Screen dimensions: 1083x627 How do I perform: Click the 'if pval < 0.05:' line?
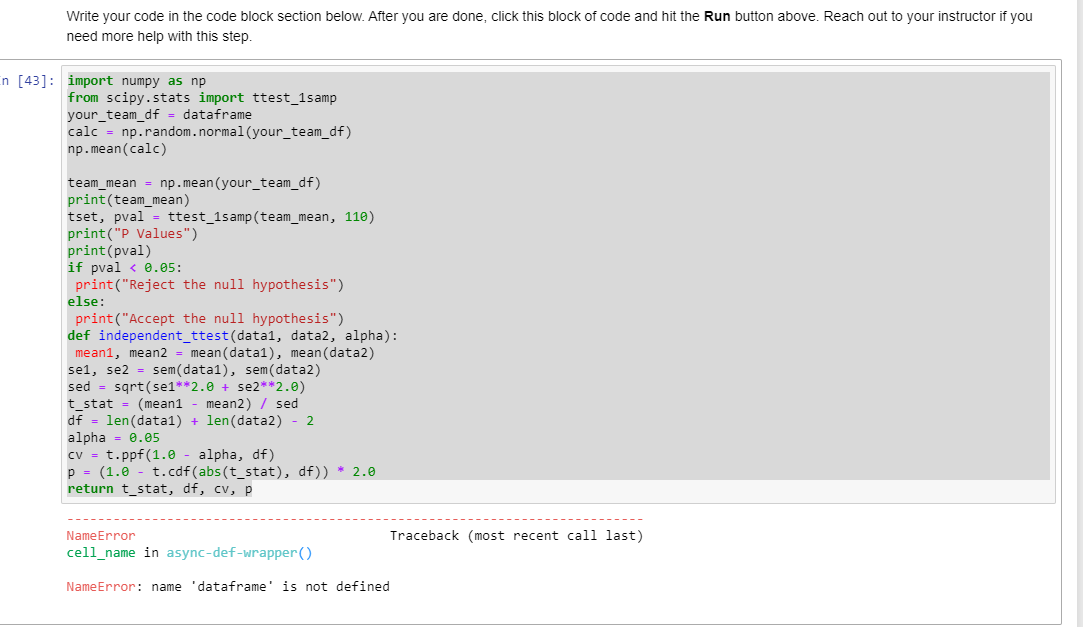(125, 267)
